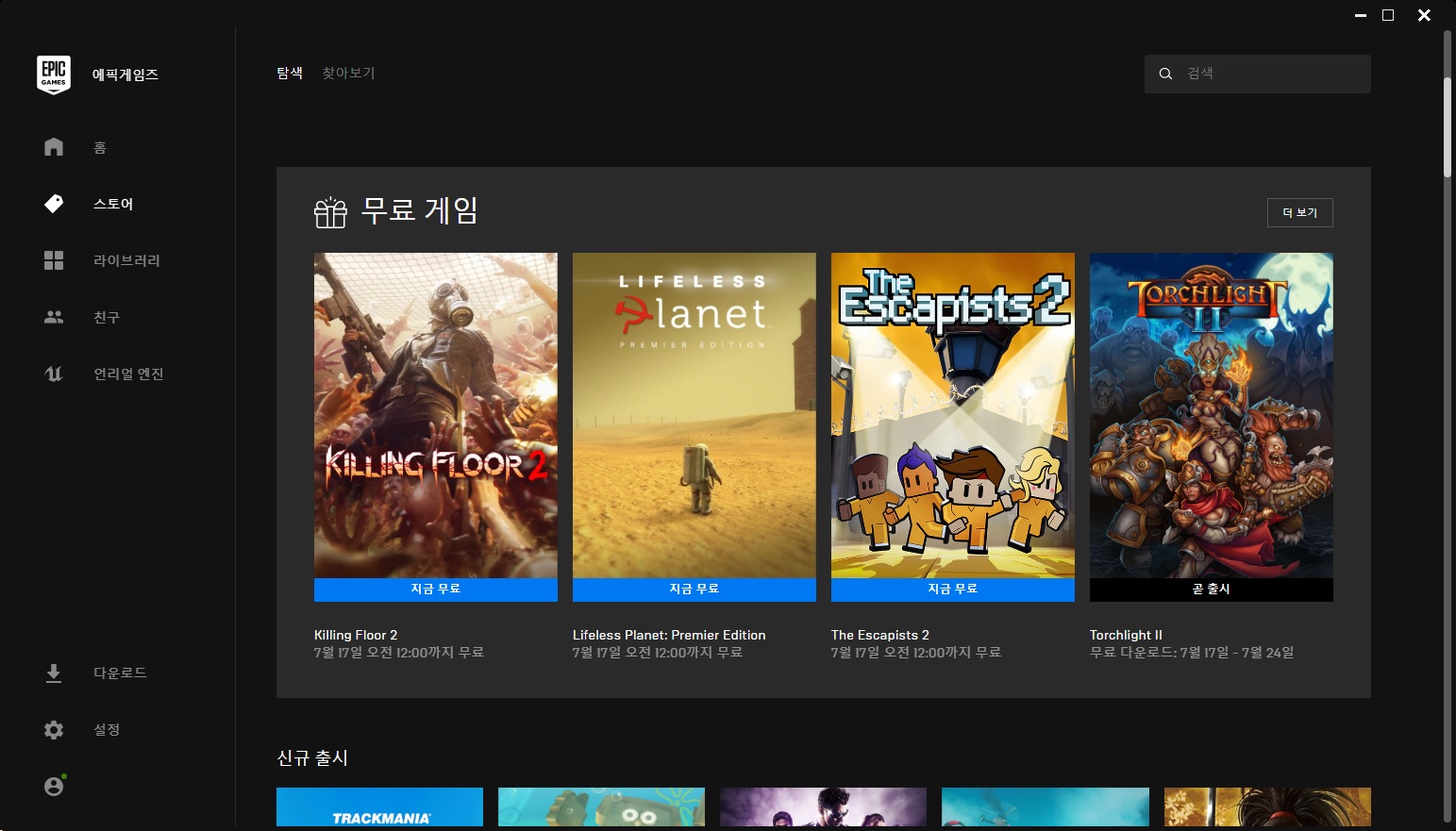Click Lifeless Planet: Premier Edition title text
The image size is (1456, 831).
(669, 635)
